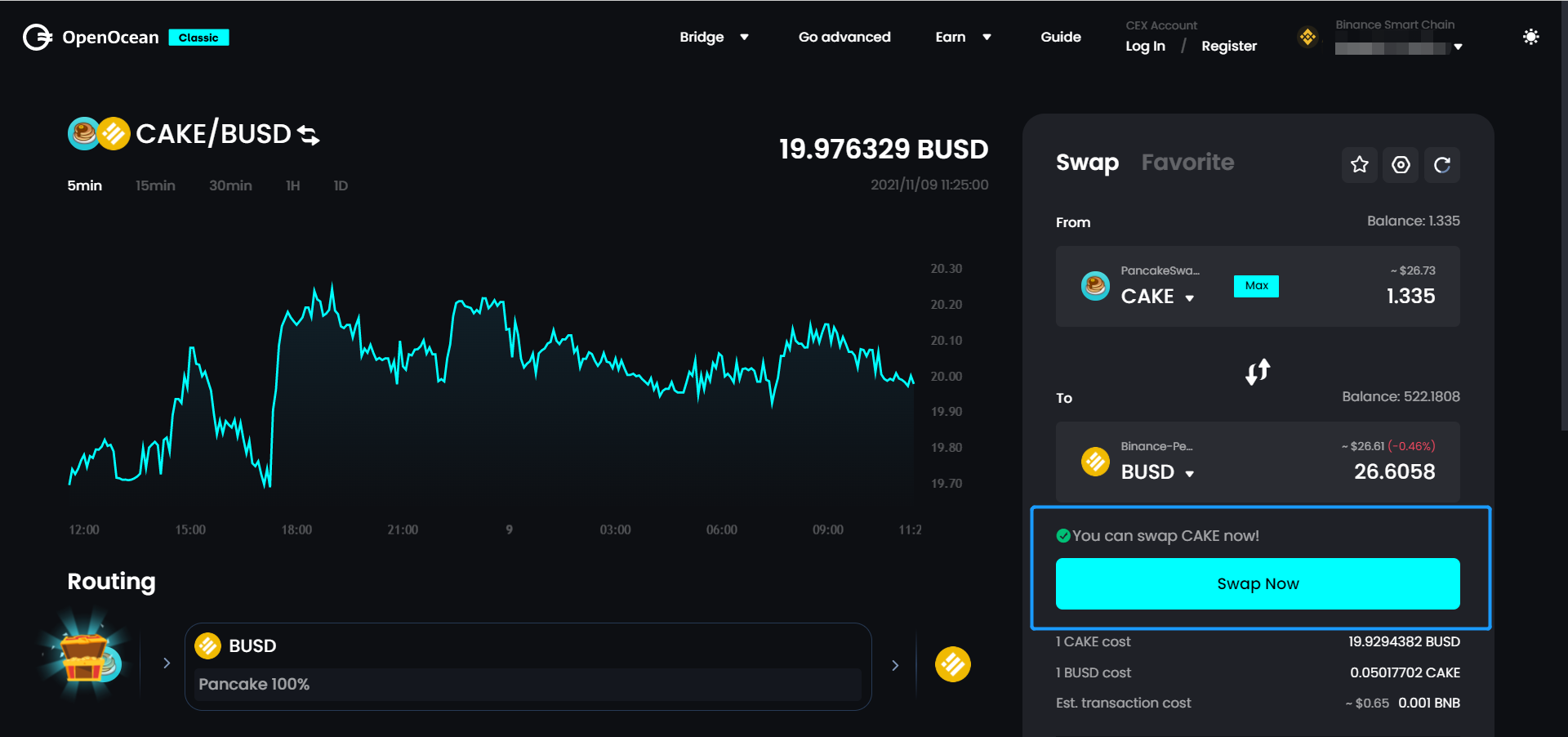The image size is (1568, 737).
Task: Open the Bridge dropdown menu
Action: [x=714, y=37]
